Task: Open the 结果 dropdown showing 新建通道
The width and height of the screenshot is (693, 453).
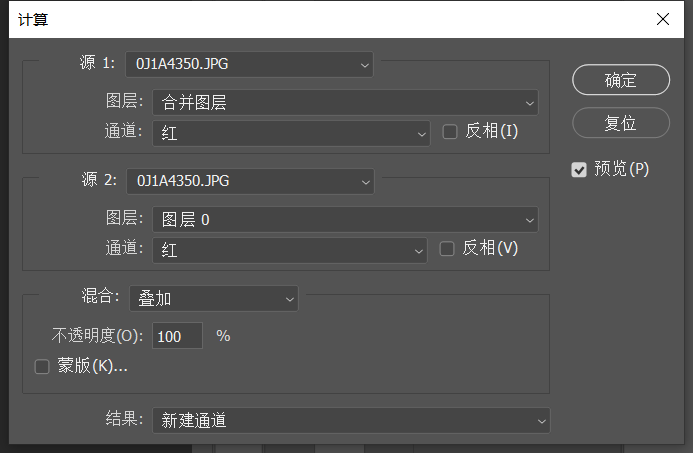Action: click(x=351, y=420)
